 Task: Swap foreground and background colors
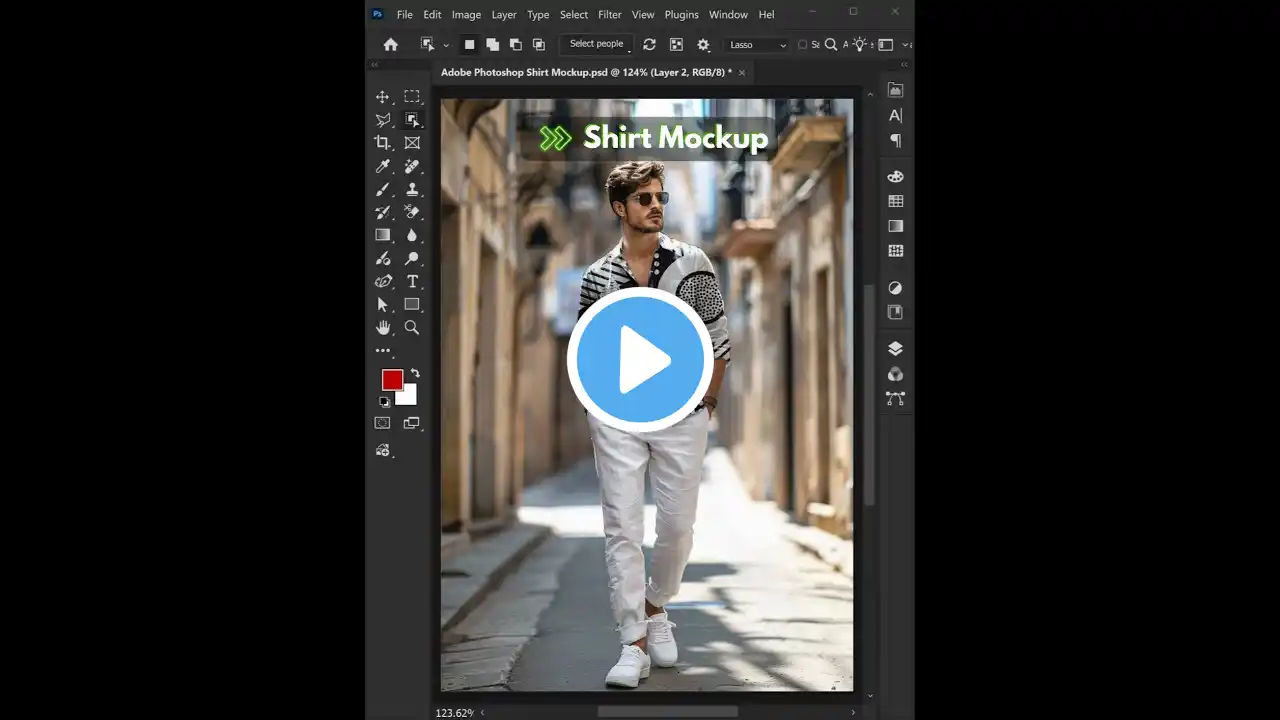click(415, 373)
